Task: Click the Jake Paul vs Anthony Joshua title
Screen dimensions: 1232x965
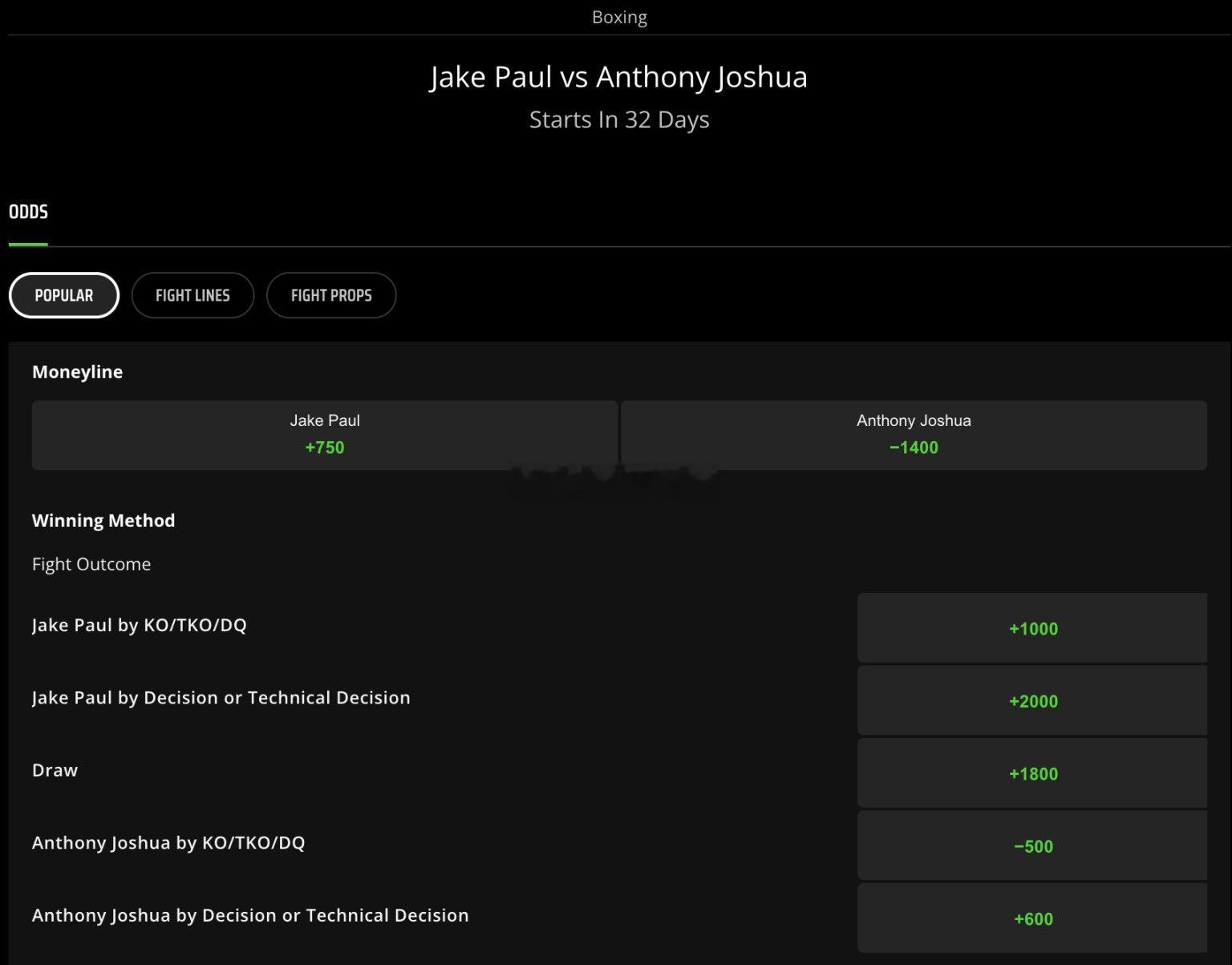Action: 618,77
